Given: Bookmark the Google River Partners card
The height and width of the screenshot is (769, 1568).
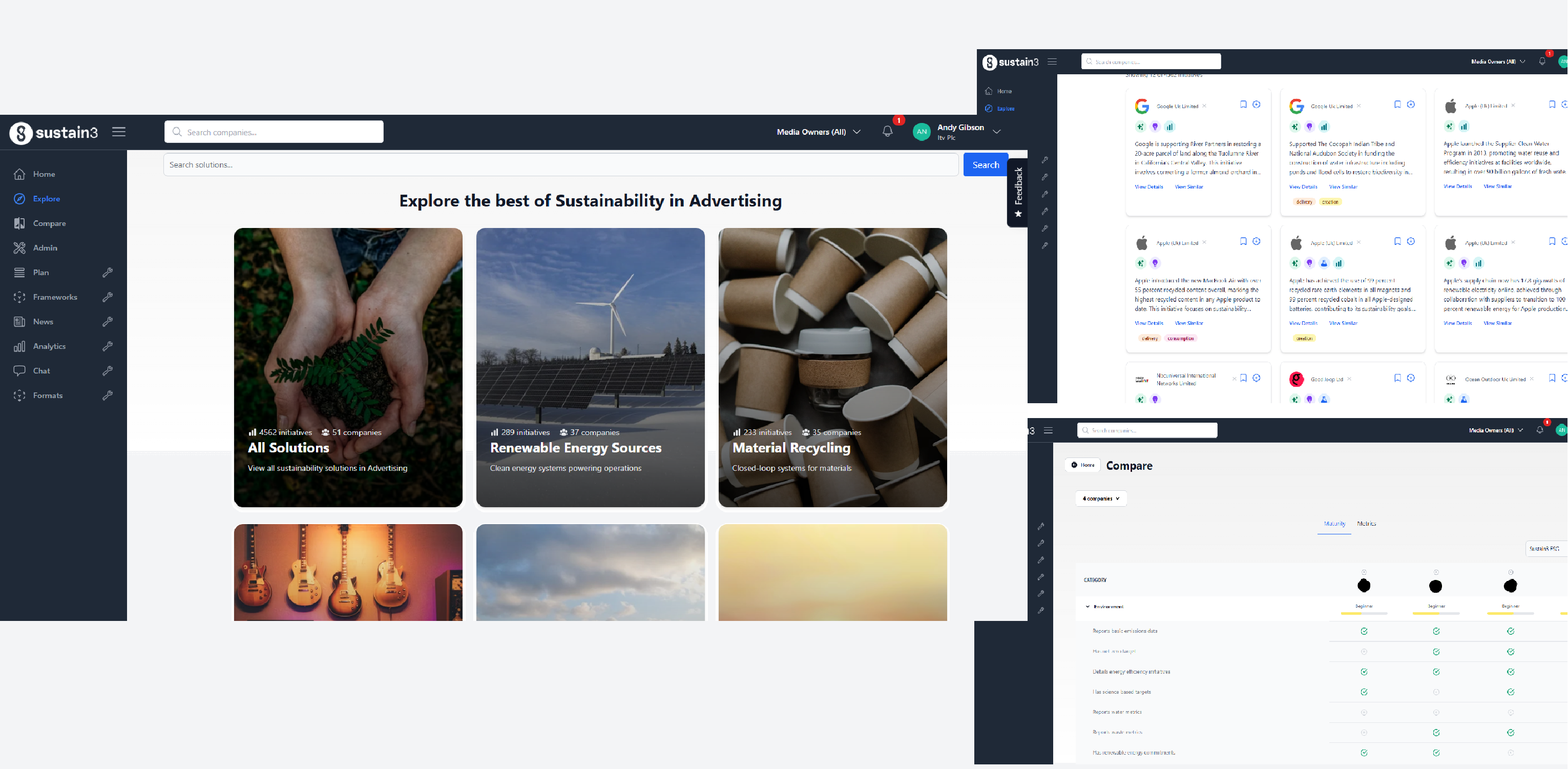Looking at the screenshot, I should [x=1243, y=105].
